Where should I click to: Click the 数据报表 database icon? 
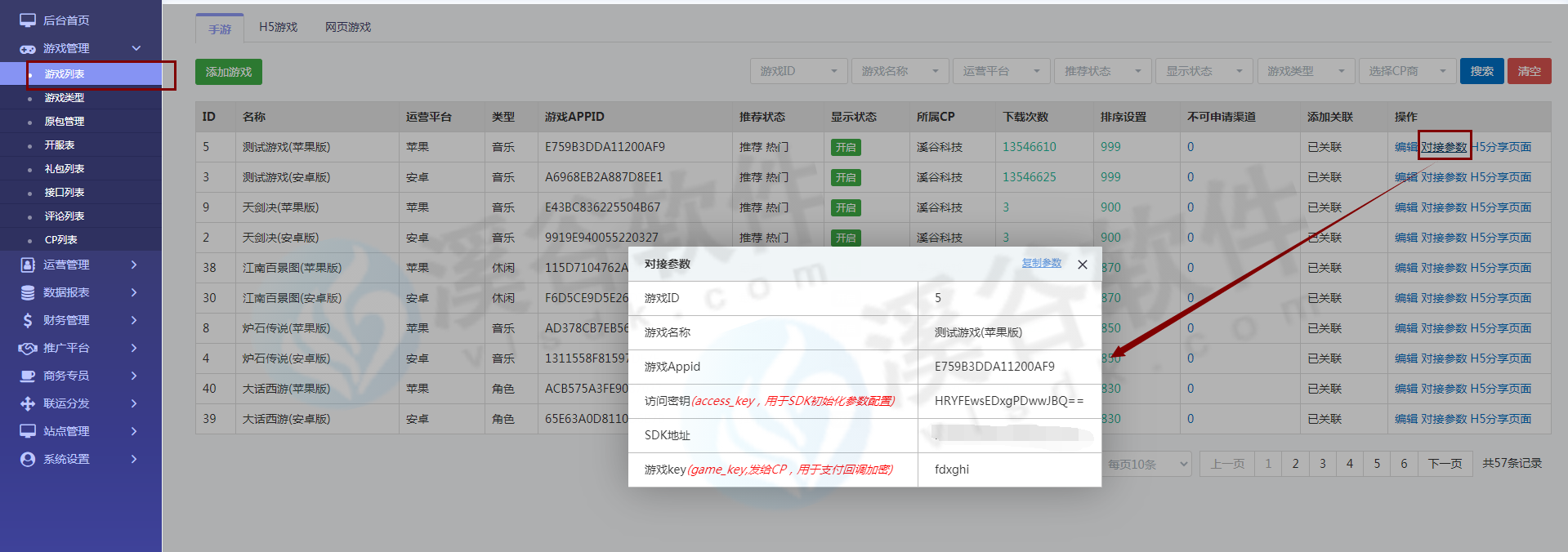(28, 292)
